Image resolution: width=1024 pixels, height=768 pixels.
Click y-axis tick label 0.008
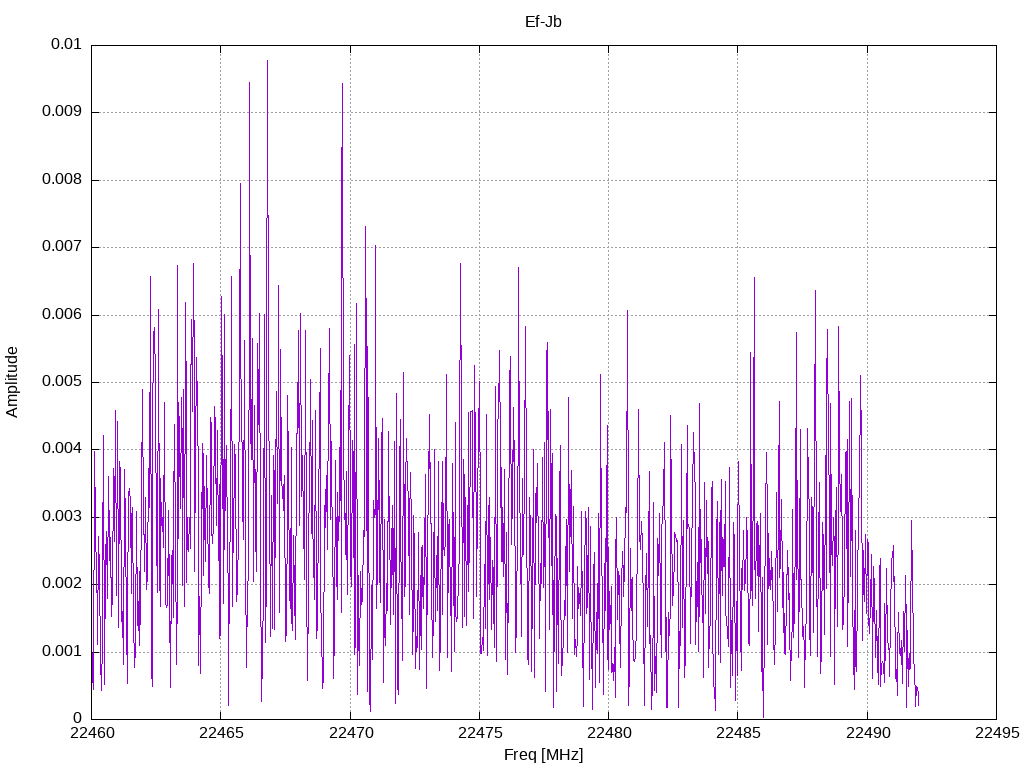(62, 180)
